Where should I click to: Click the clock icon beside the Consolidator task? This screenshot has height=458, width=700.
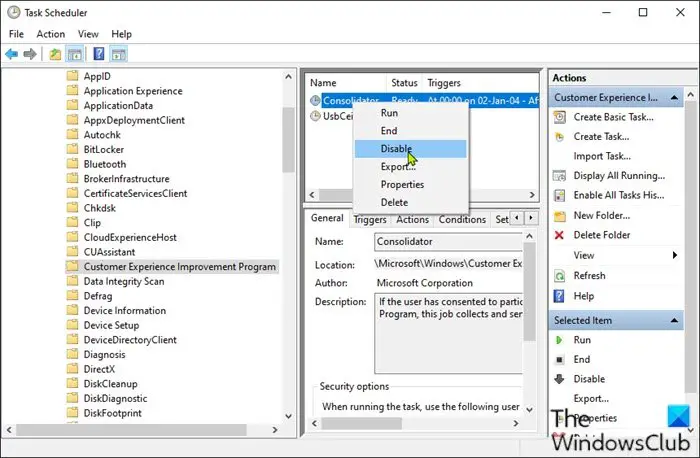tap(315, 100)
